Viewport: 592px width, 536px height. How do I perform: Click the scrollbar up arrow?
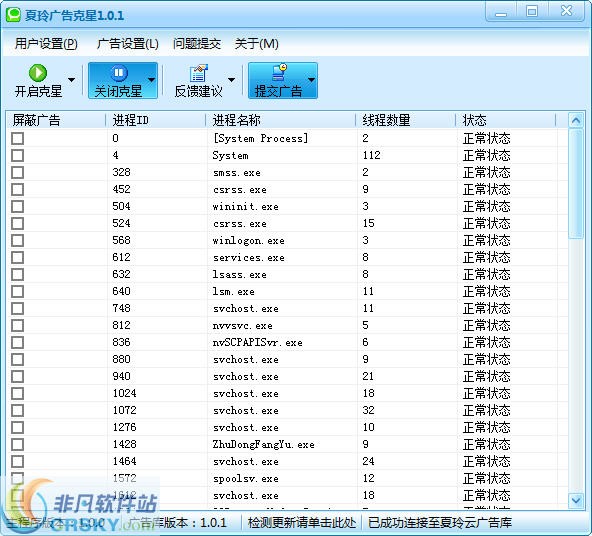(x=576, y=121)
